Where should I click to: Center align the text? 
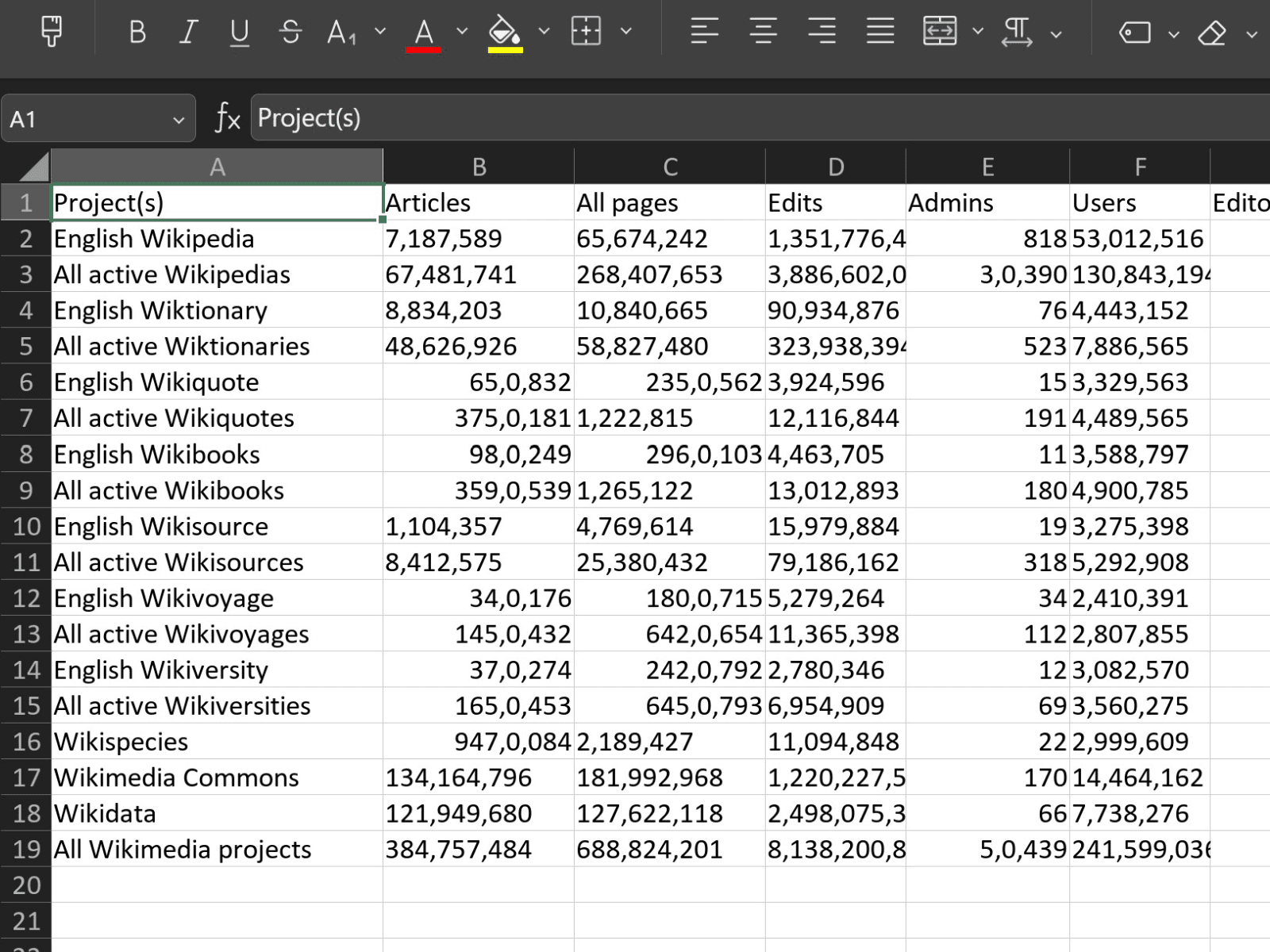coord(763,32)
